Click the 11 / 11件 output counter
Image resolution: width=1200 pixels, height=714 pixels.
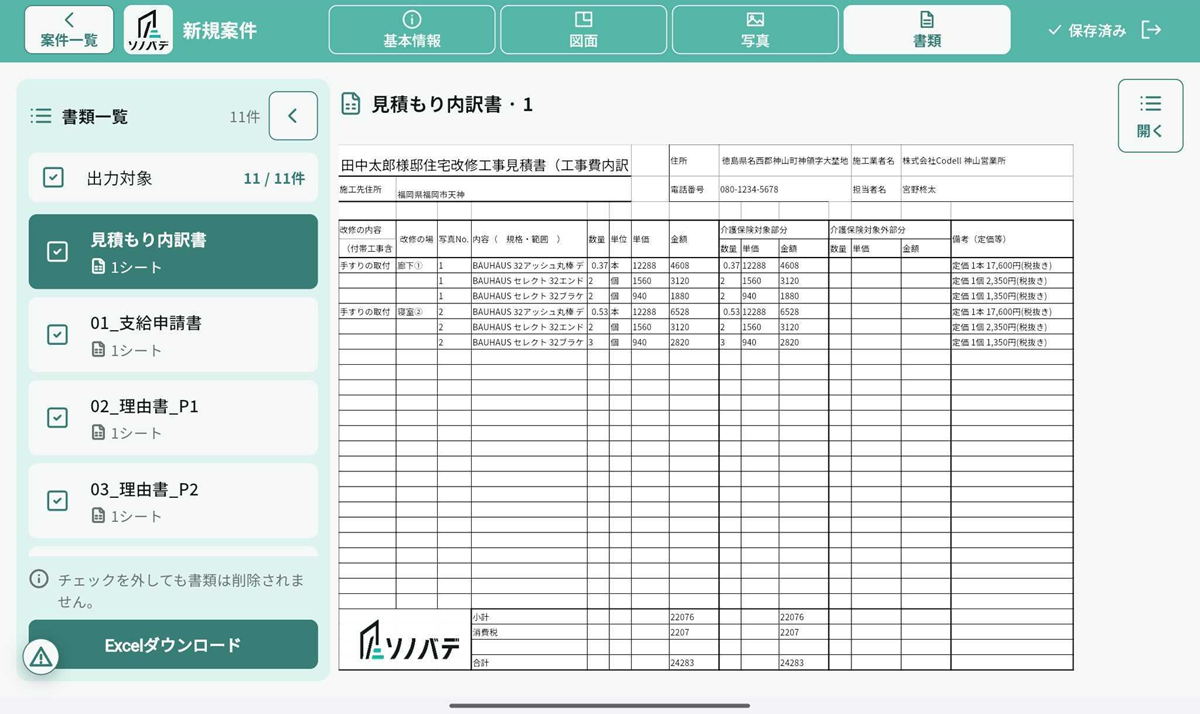(274, 178)
